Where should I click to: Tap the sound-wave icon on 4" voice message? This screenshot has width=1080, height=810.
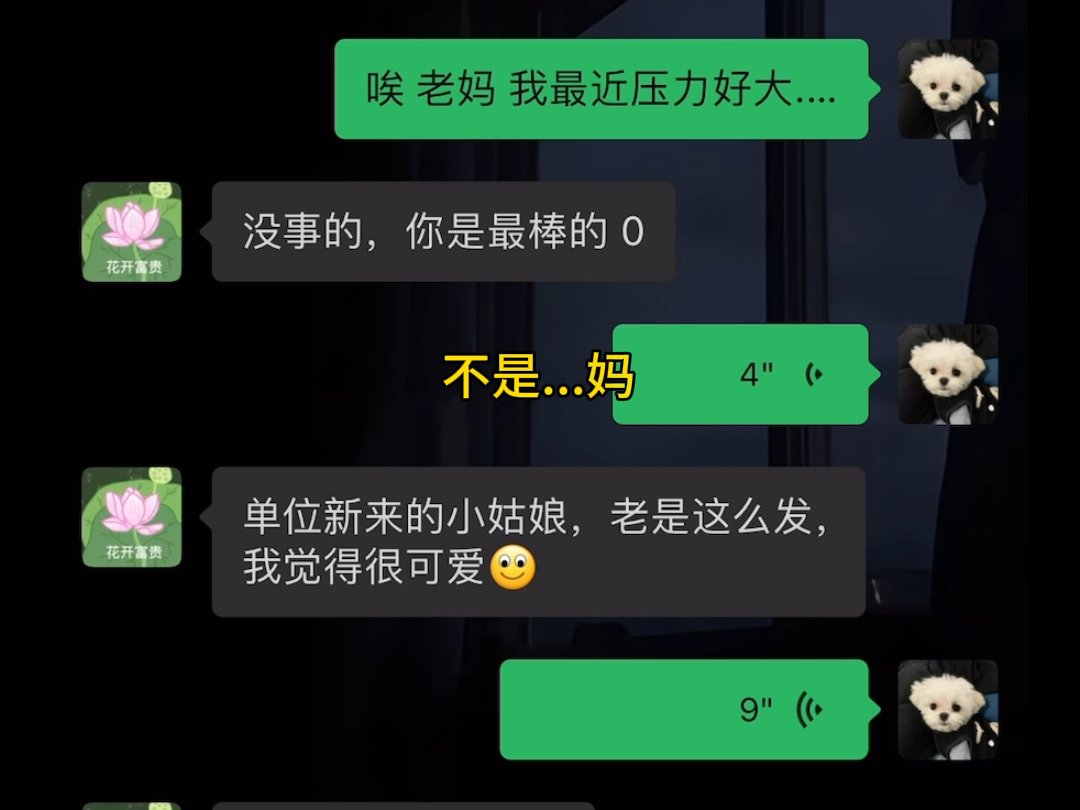814,375
